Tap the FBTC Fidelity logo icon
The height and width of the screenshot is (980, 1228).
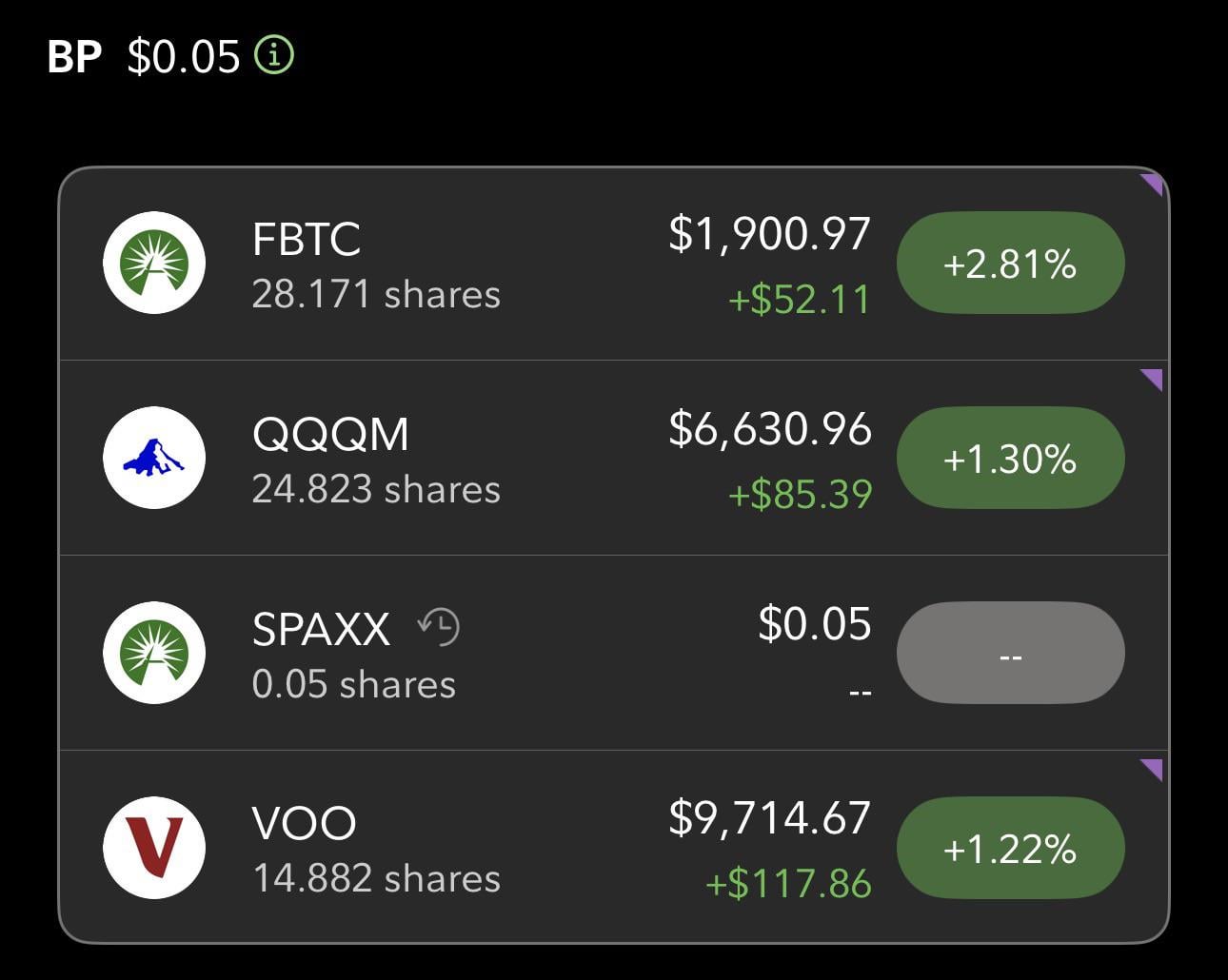(154, 264)
